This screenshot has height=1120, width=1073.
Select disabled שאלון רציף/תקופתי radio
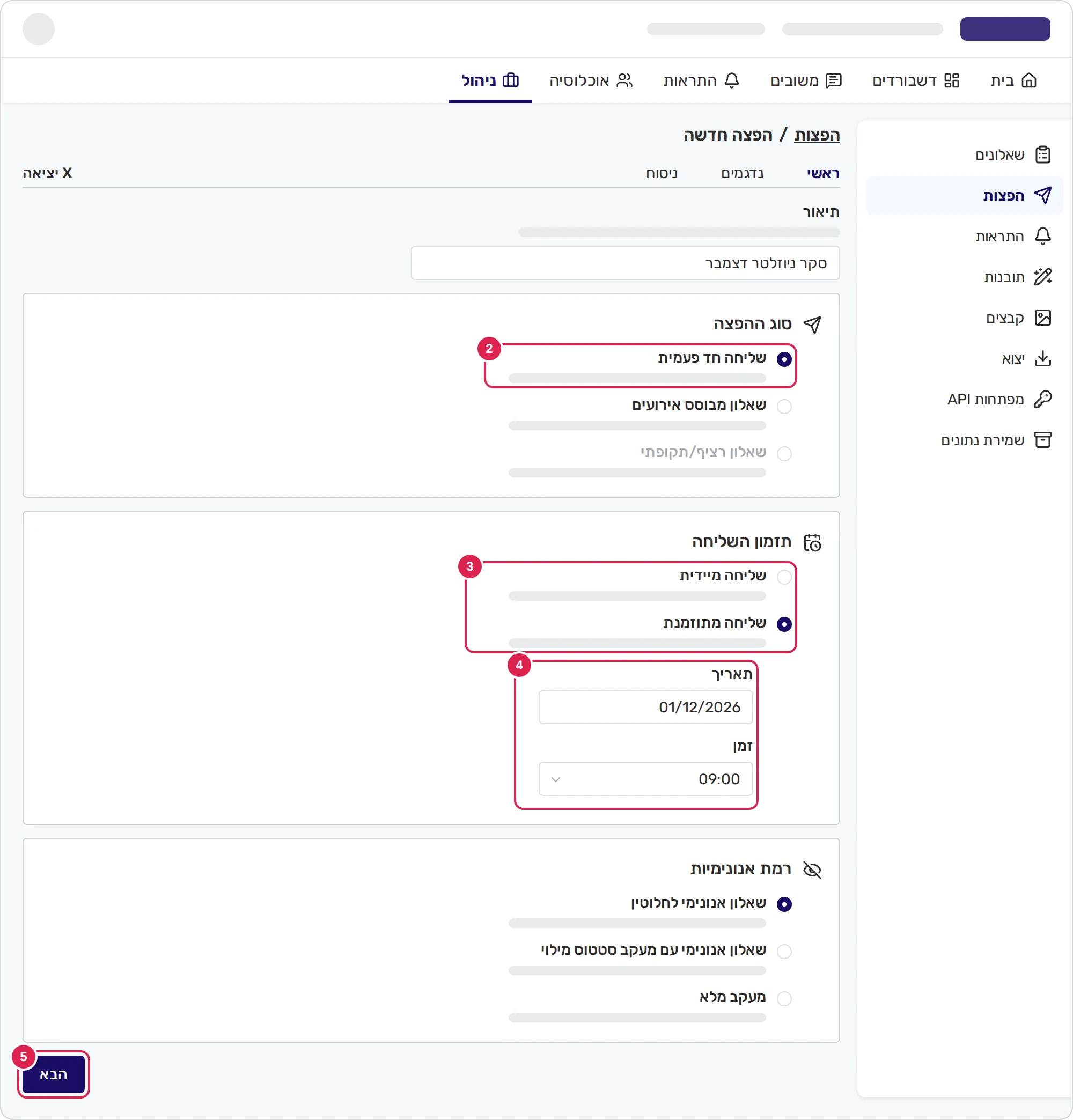[784, 453]
